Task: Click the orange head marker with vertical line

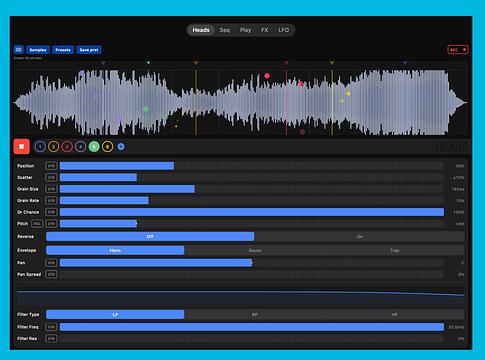Action: [x=196, y=63]
